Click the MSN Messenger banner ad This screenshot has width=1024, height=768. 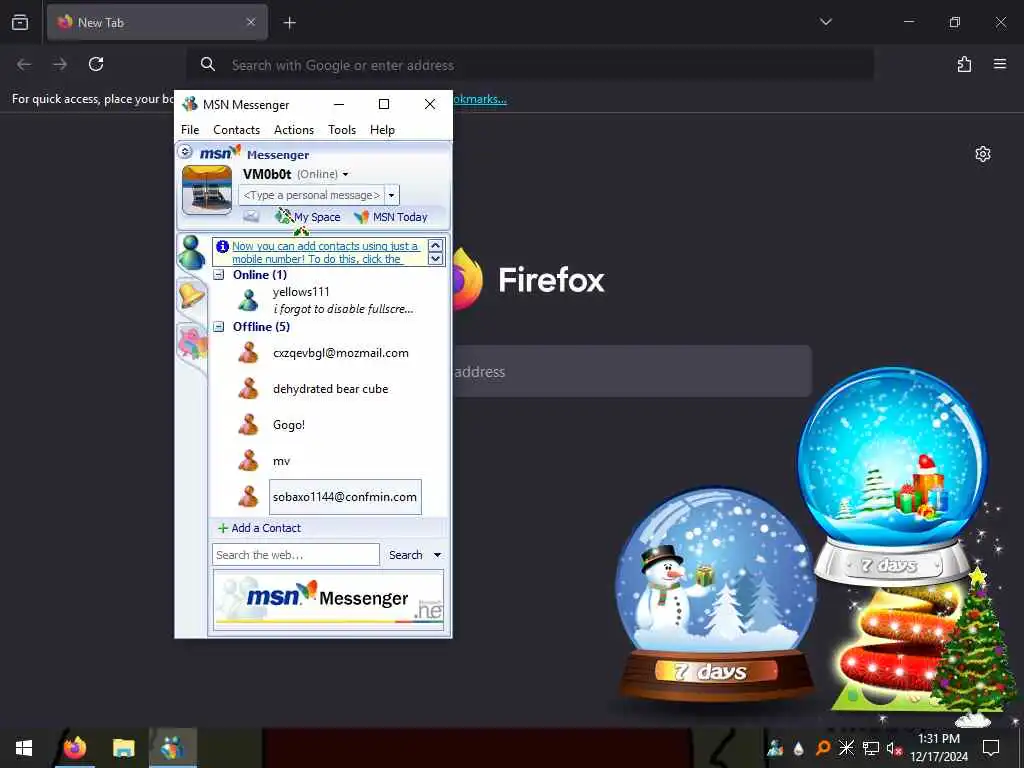tap(328, 598)
